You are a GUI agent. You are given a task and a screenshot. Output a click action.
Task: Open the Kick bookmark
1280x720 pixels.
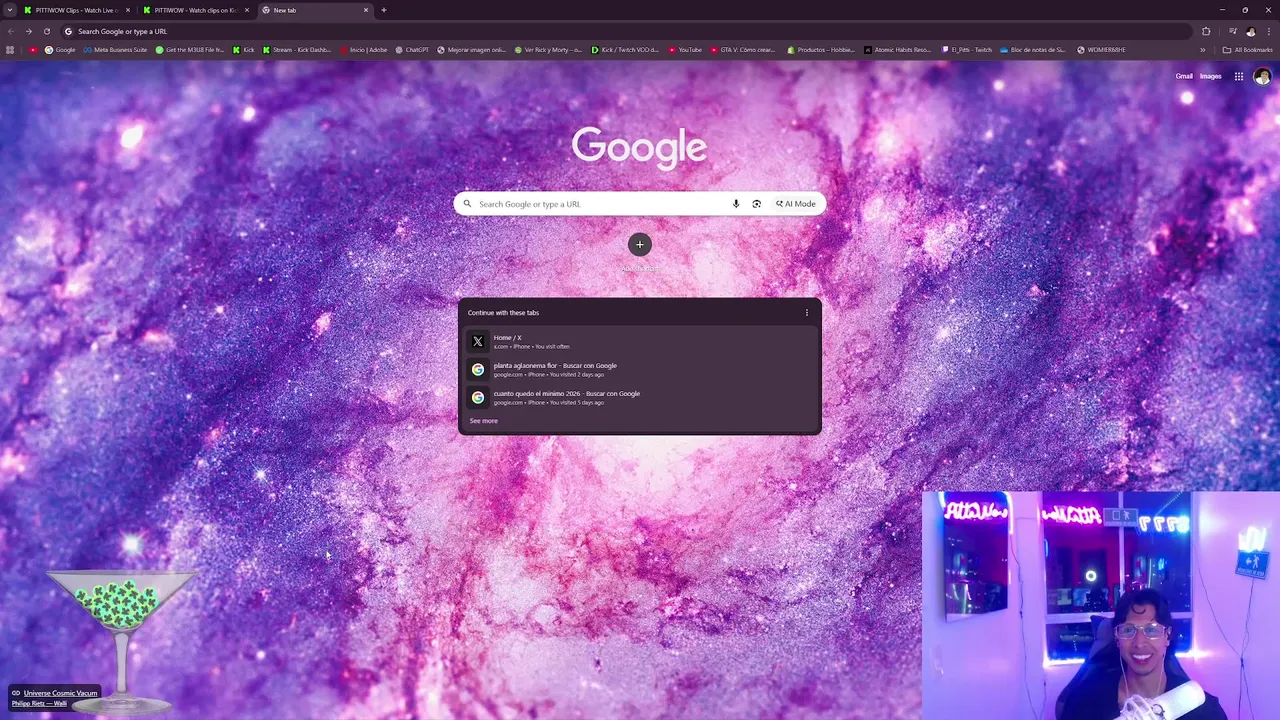(244, 50)
